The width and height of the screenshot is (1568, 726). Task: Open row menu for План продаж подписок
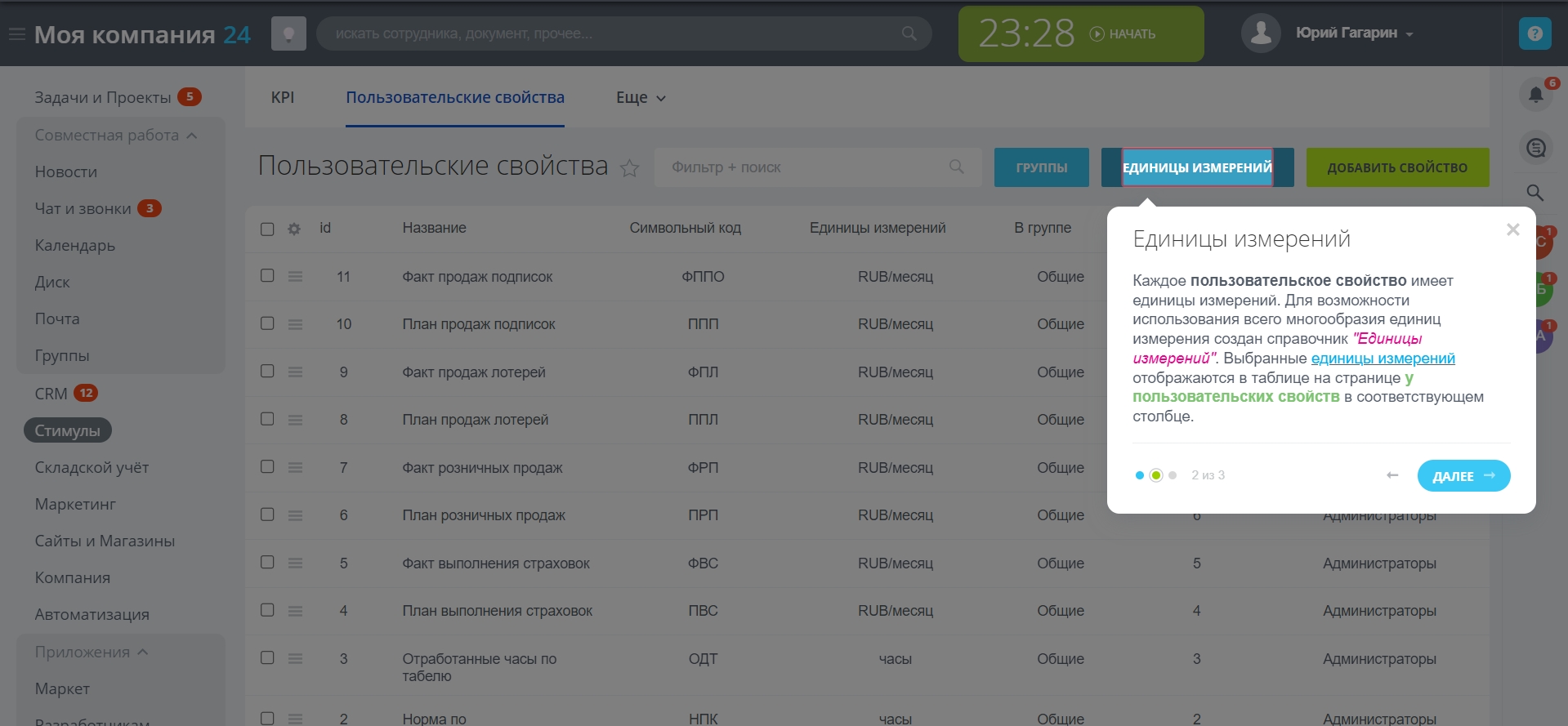295,324
